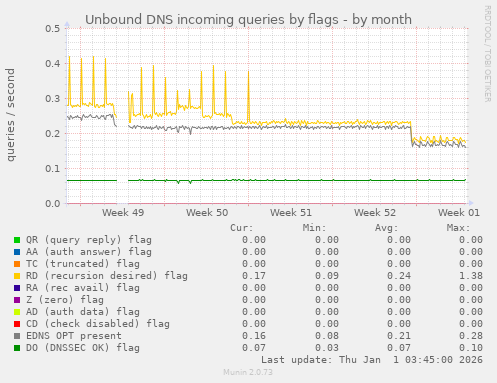Click the DO flag min value 0.03
This screenshot has width=497, height=383.
pyautogui.click(x=327, y=348)
